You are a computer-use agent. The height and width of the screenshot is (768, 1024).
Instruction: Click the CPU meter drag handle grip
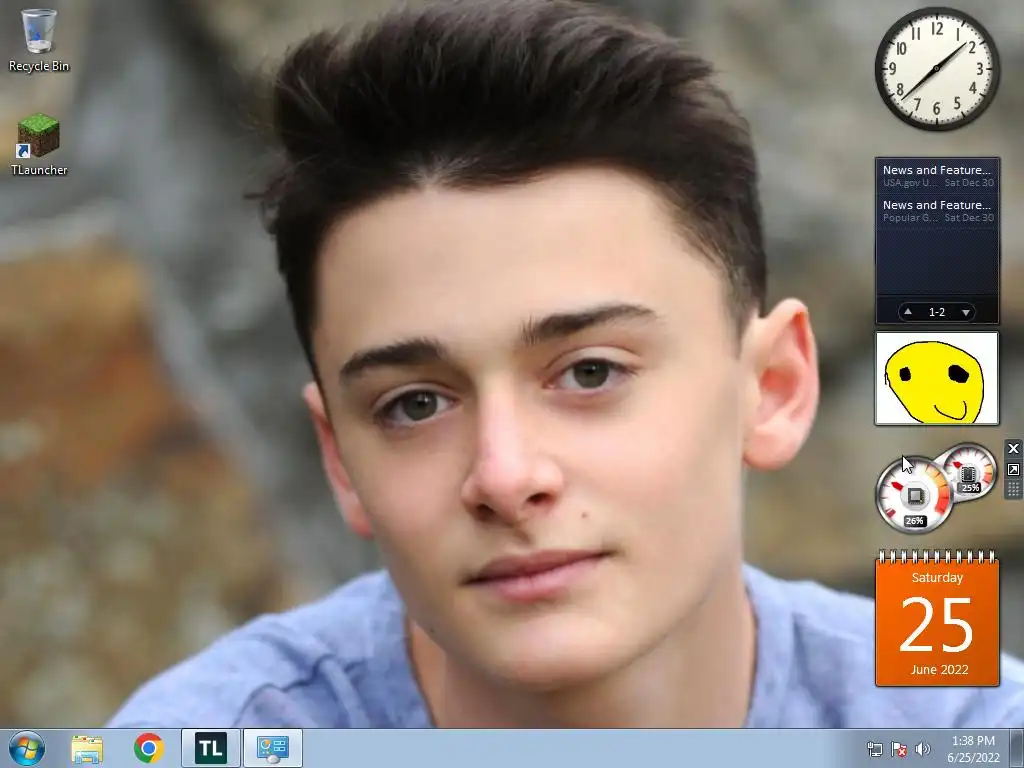1013,490
